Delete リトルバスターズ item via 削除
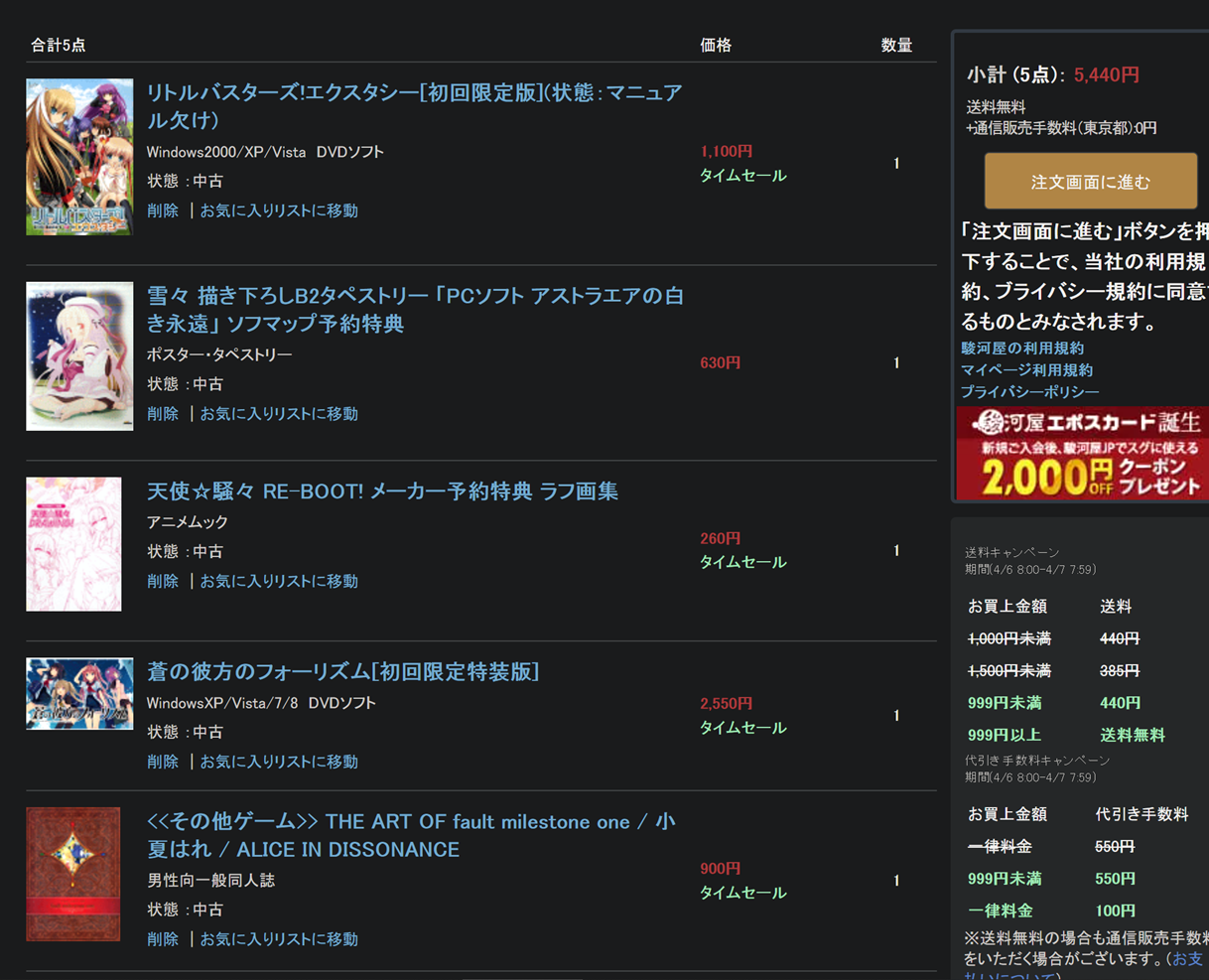The height and width of the screenshot is (980, 1209). click(163, 210)
